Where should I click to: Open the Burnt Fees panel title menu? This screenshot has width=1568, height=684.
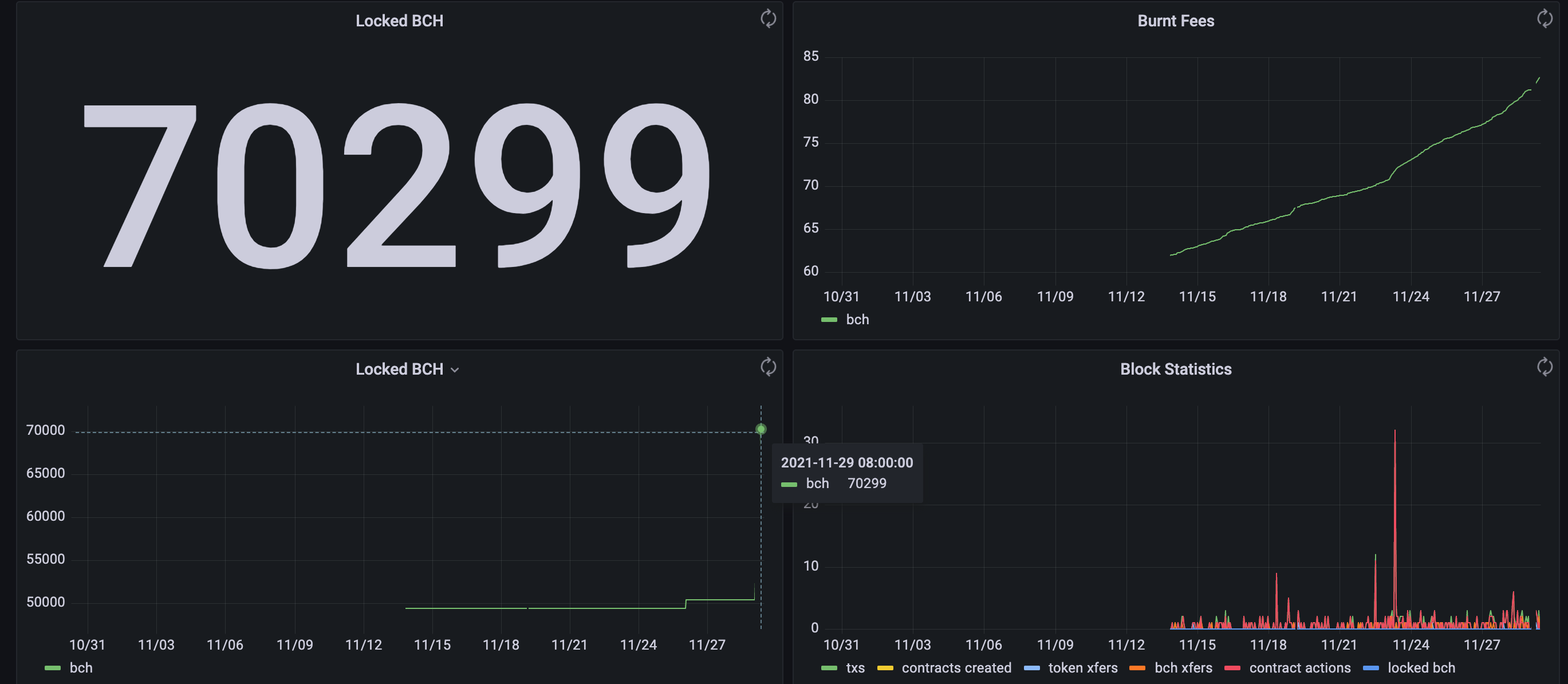click(x=1175, y=21)
